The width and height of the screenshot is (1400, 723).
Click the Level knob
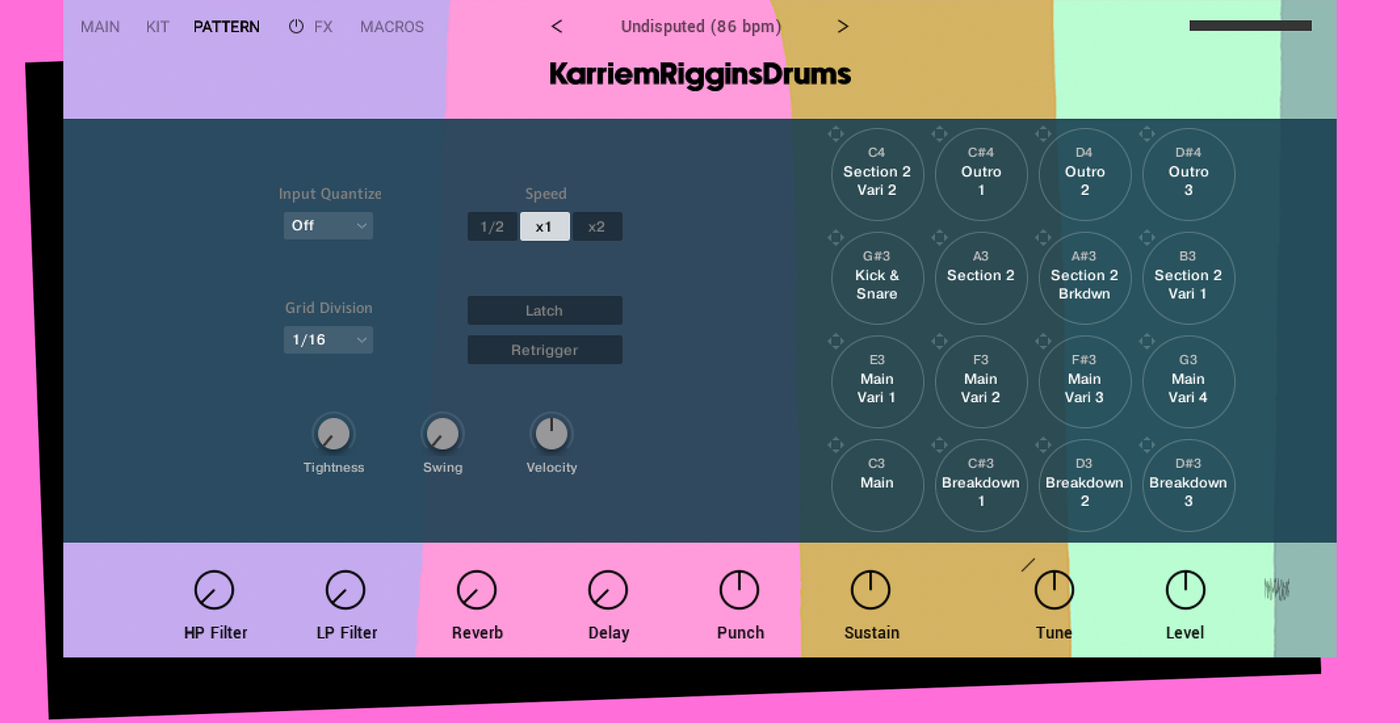point(1186,591)
